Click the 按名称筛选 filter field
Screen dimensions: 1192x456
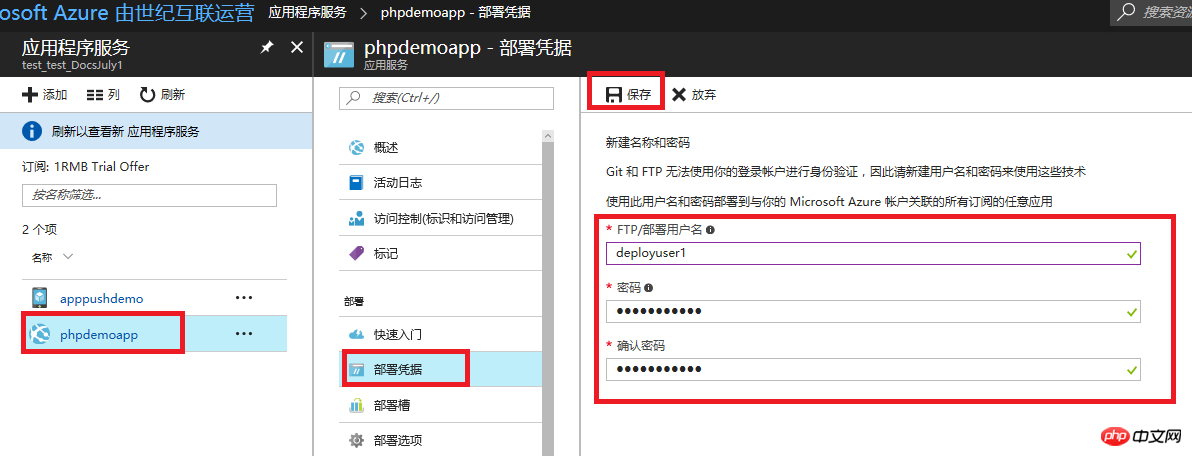tap(149, 195)
